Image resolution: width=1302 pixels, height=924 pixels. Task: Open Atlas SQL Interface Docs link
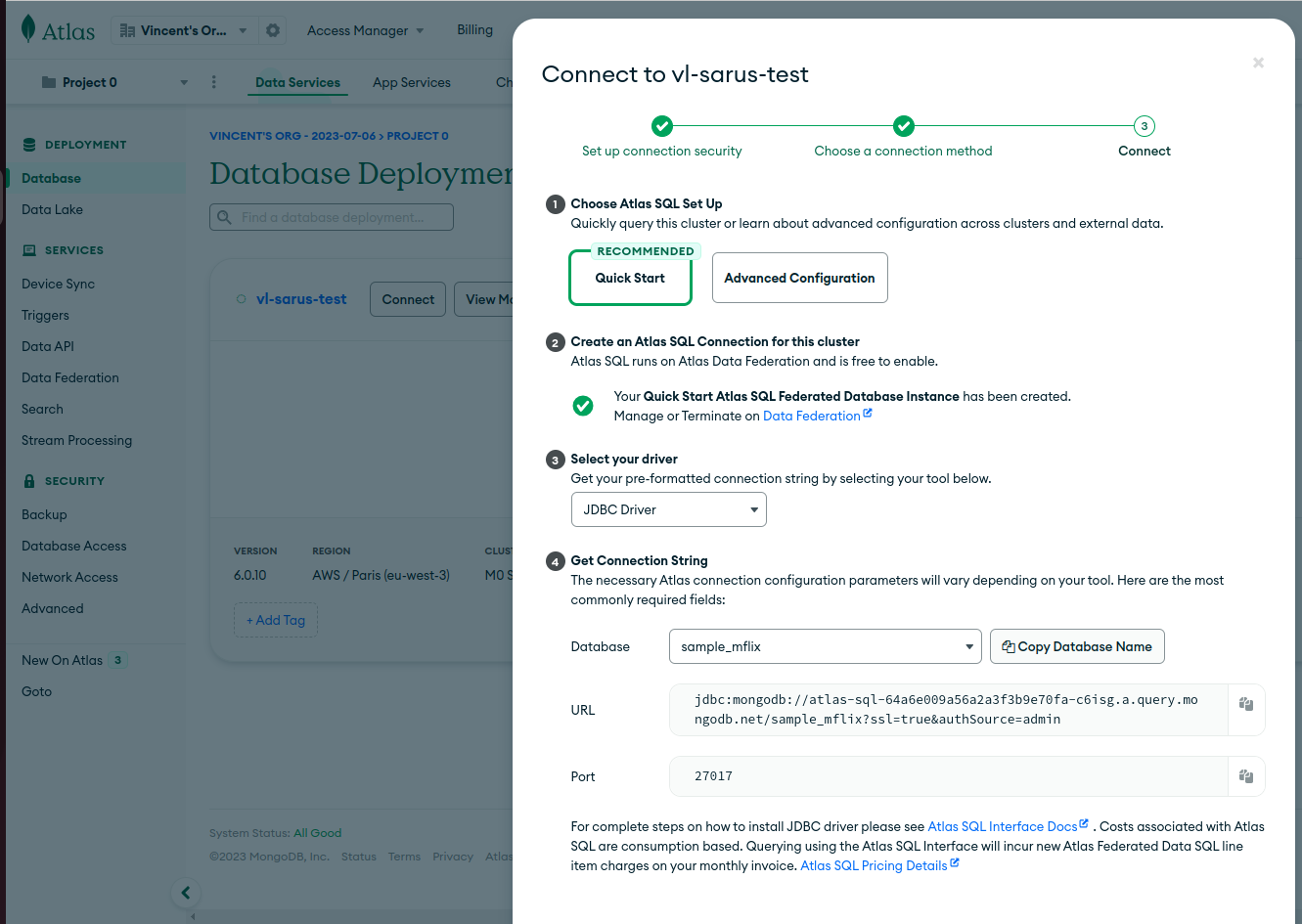(x=1008, y=826)
